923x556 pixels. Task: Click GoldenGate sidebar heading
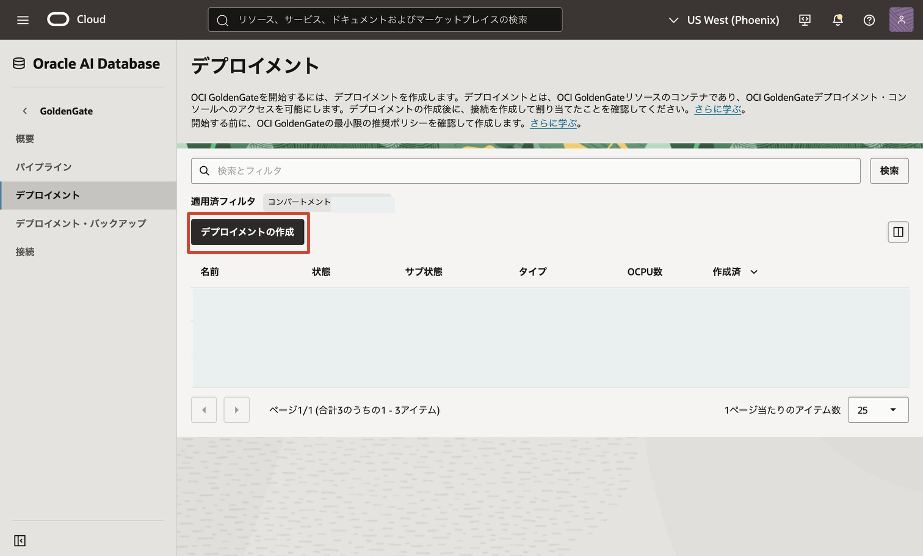click(66, 111)
